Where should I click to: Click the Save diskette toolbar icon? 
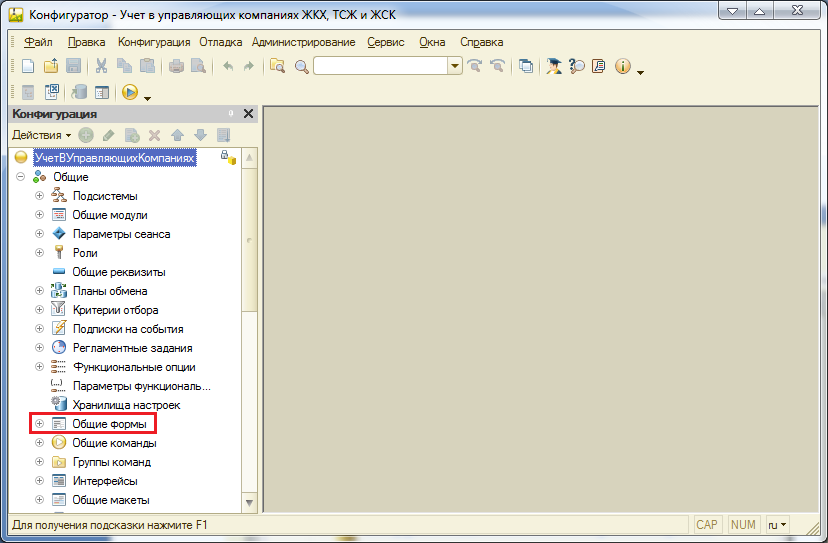tap(73, 66)
